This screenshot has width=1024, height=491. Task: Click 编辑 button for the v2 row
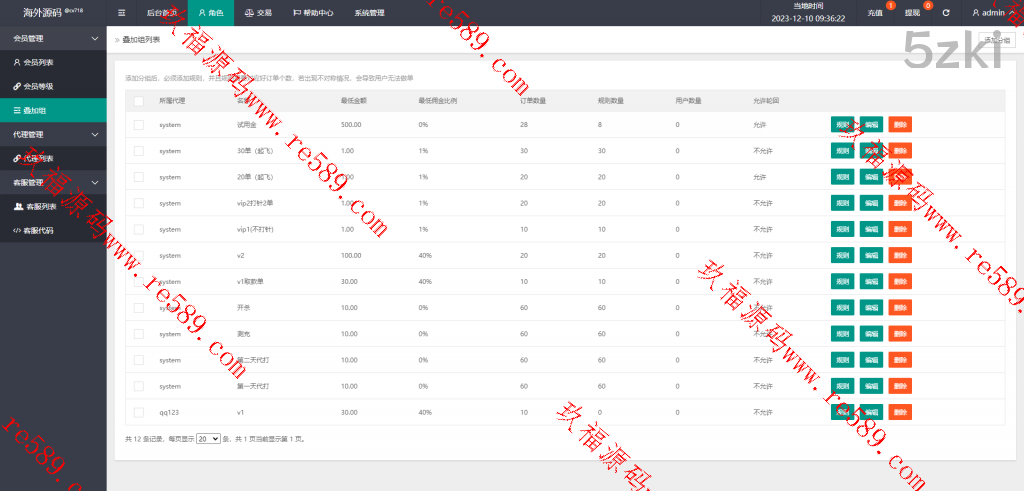pyautogui.click(x=871, y=255)
